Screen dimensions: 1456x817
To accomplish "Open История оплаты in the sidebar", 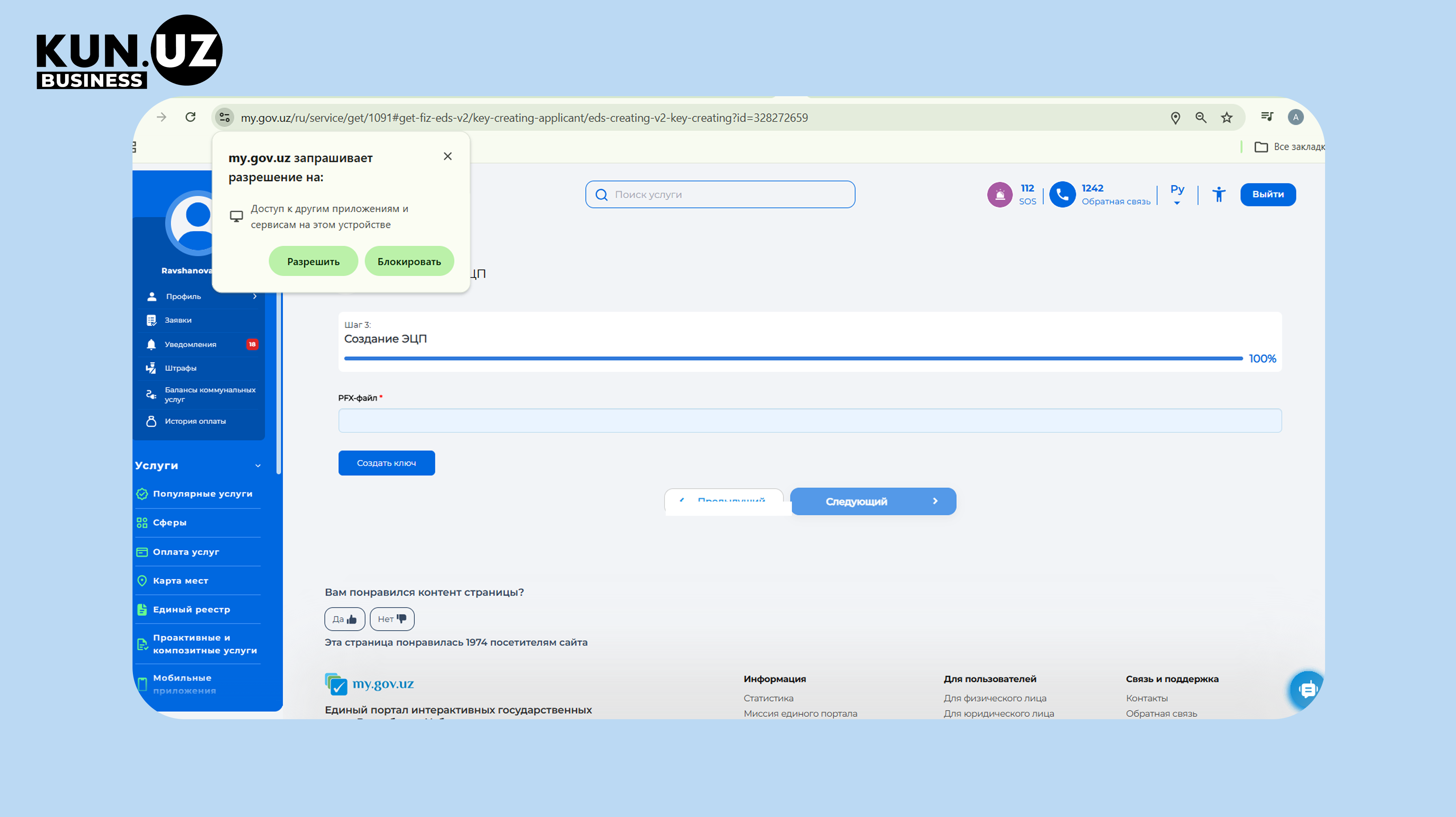I will pyautogui.click(x=195, y=422).
